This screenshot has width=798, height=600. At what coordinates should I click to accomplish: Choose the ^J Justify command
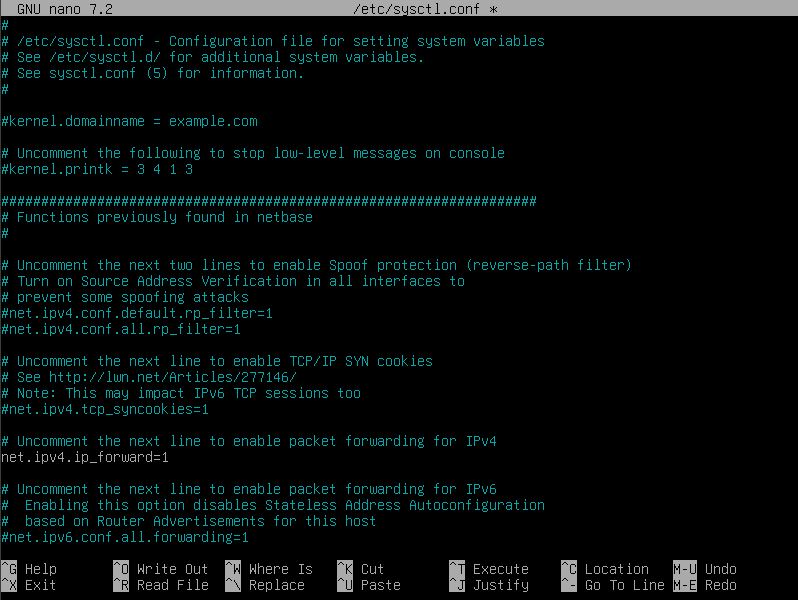click(x=488, y=585)
